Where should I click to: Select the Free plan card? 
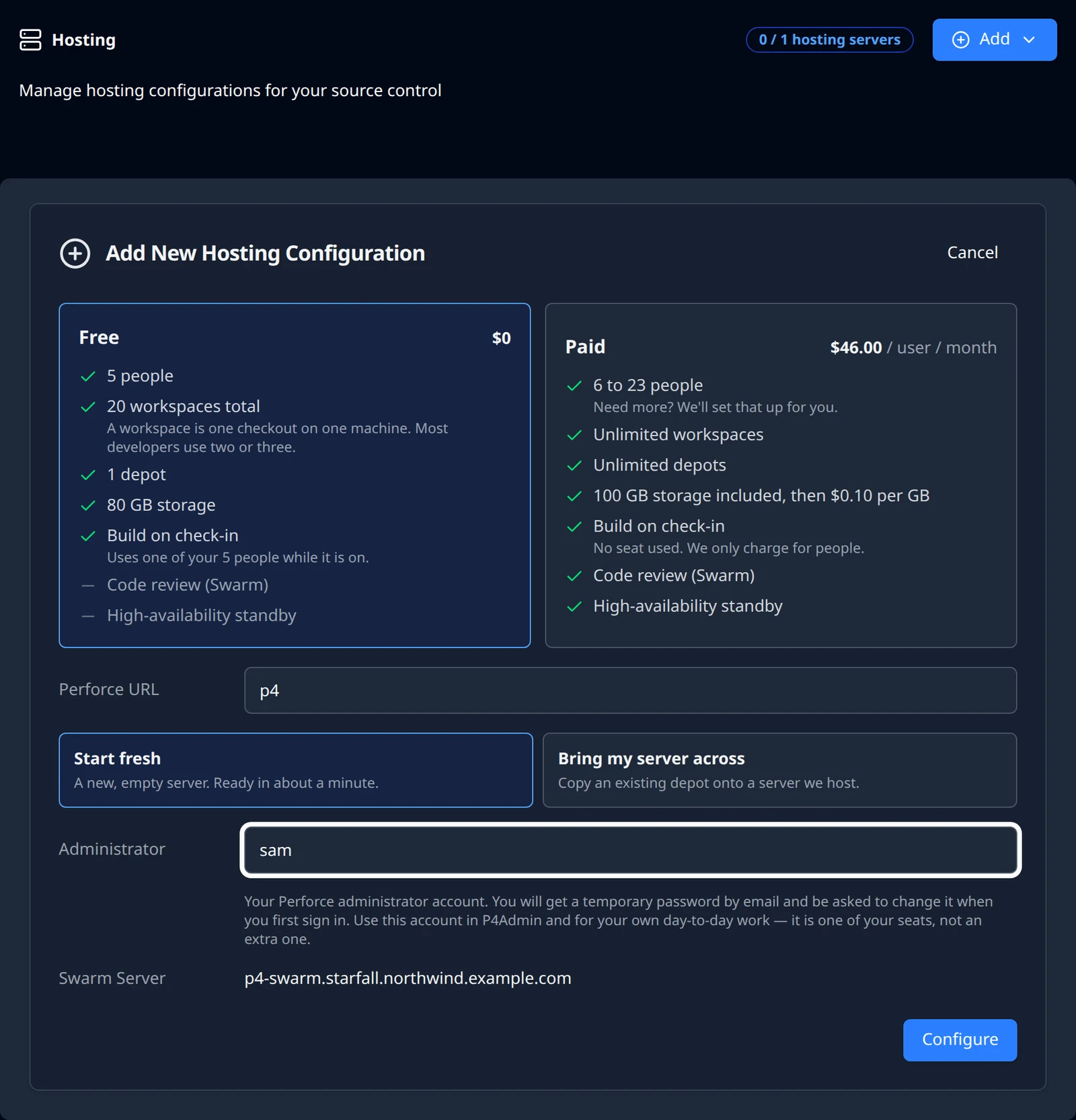[x=295, y=475]
